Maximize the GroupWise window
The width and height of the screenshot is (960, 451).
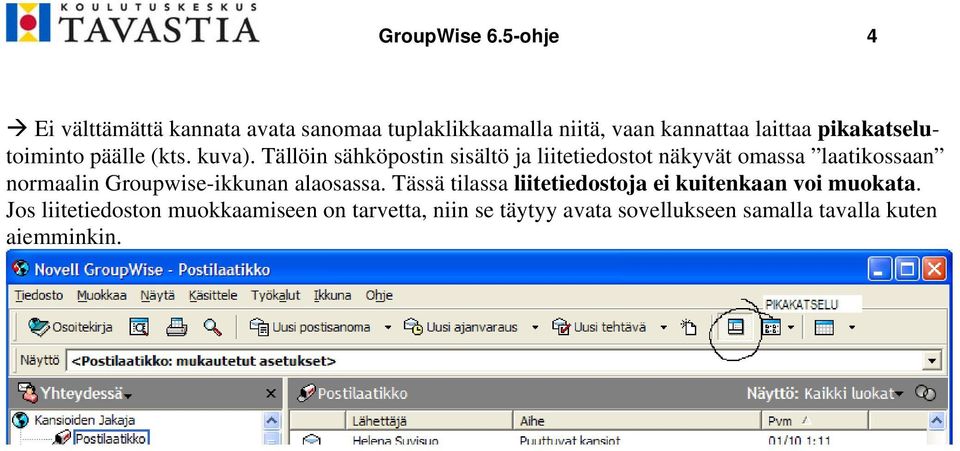tap(906, 269)
